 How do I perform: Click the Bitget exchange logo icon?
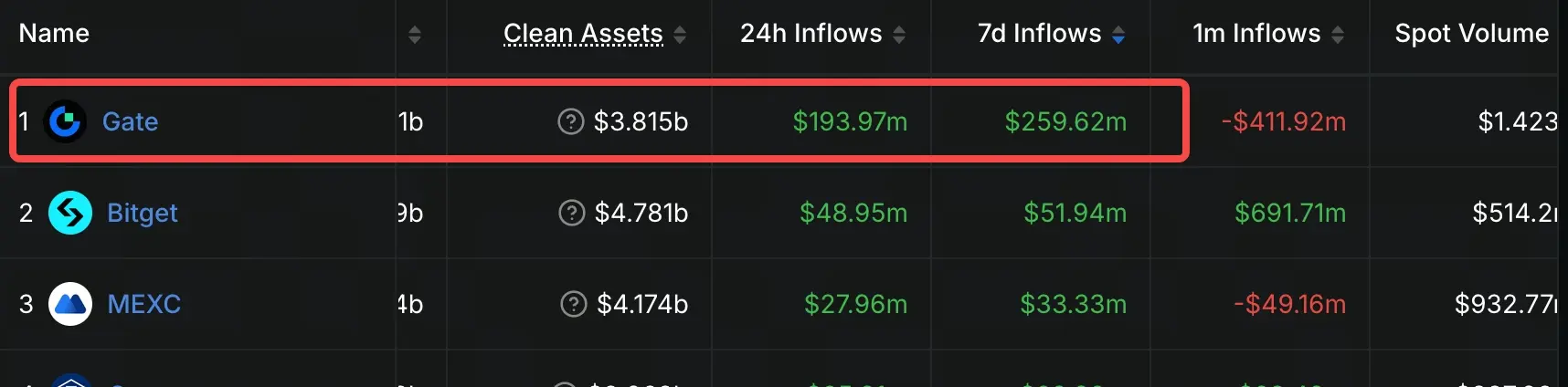tap(70, 213)
